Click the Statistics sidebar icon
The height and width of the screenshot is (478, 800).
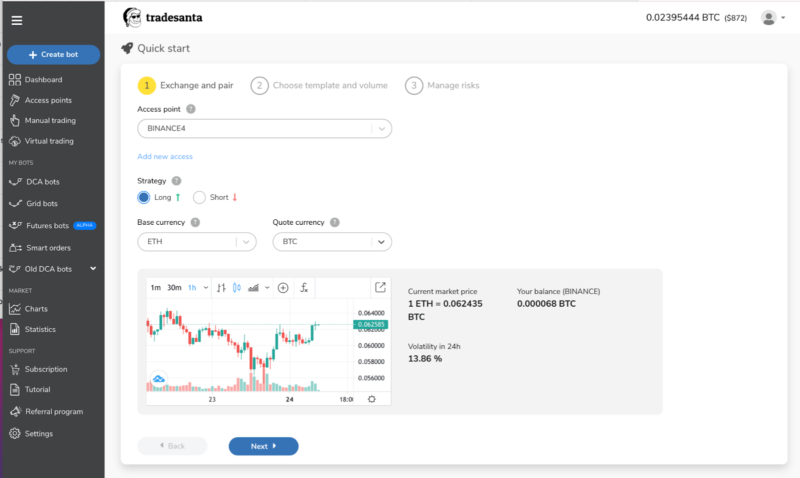15,329
